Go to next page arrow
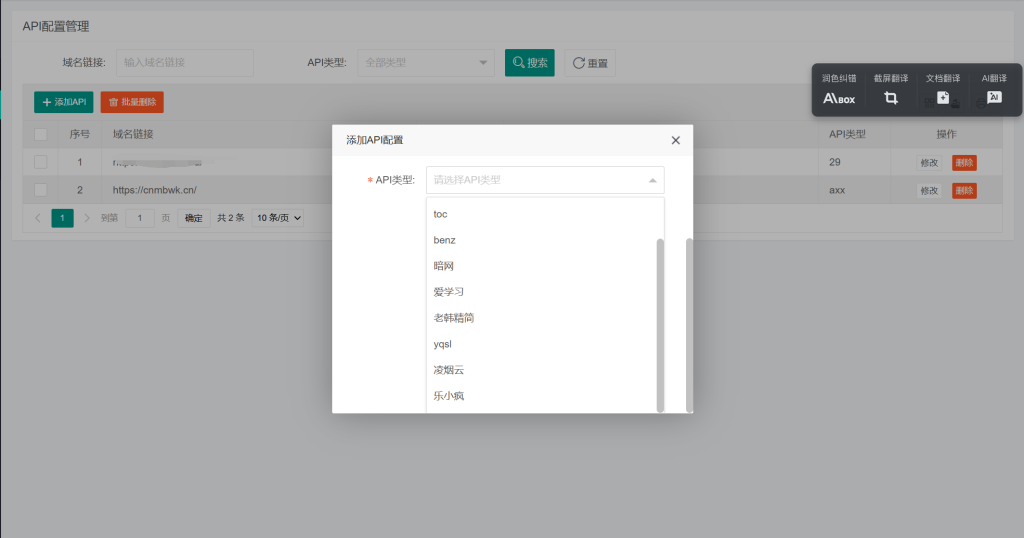Screen dimensions: 1024x538 click(x=87, y=218)
